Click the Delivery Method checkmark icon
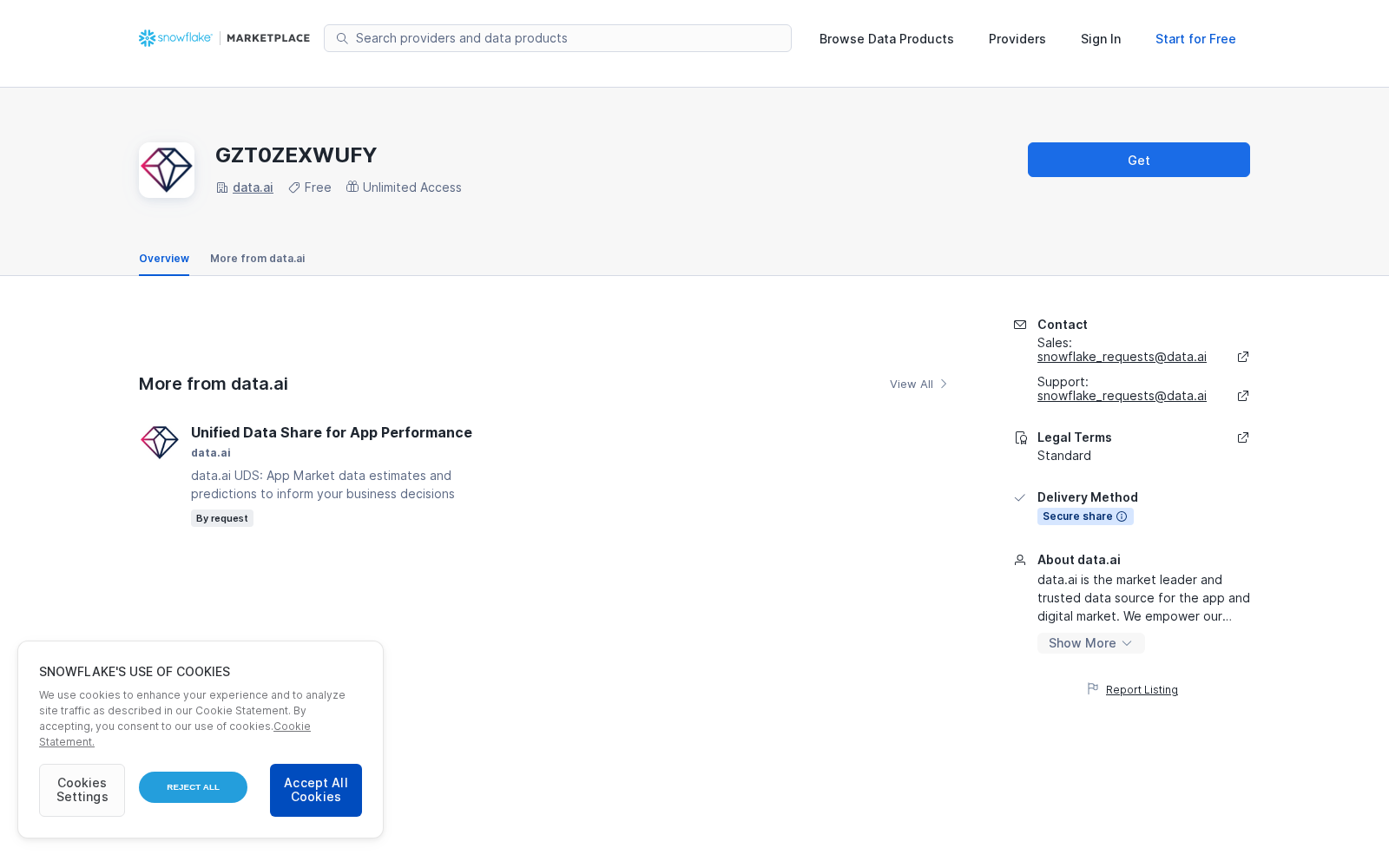The image size is (1389, 868). point(1020,497)
